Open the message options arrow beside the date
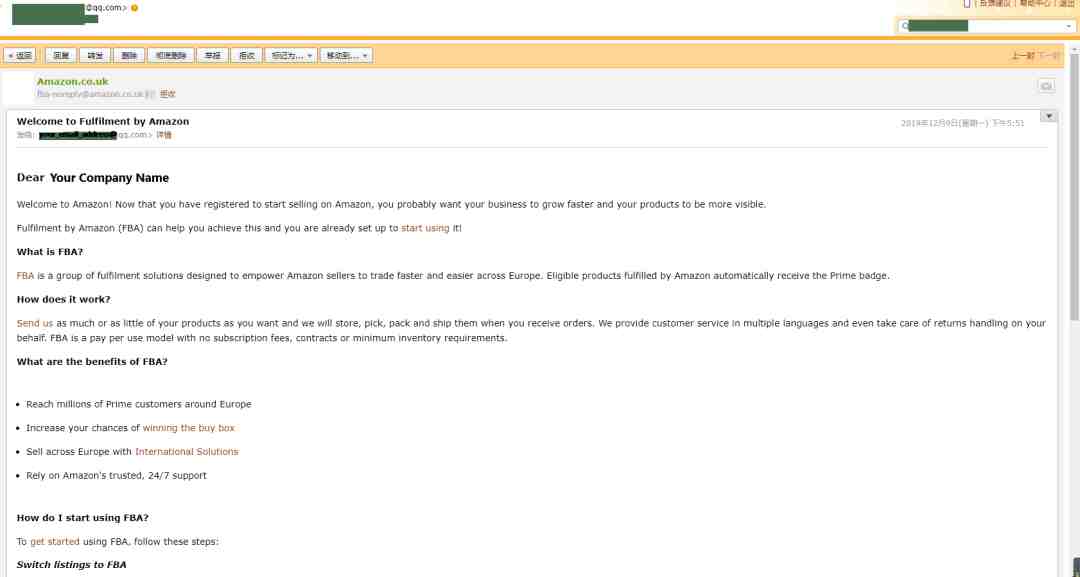This screenshot has height=577, width=1080. pos(1048,116)
